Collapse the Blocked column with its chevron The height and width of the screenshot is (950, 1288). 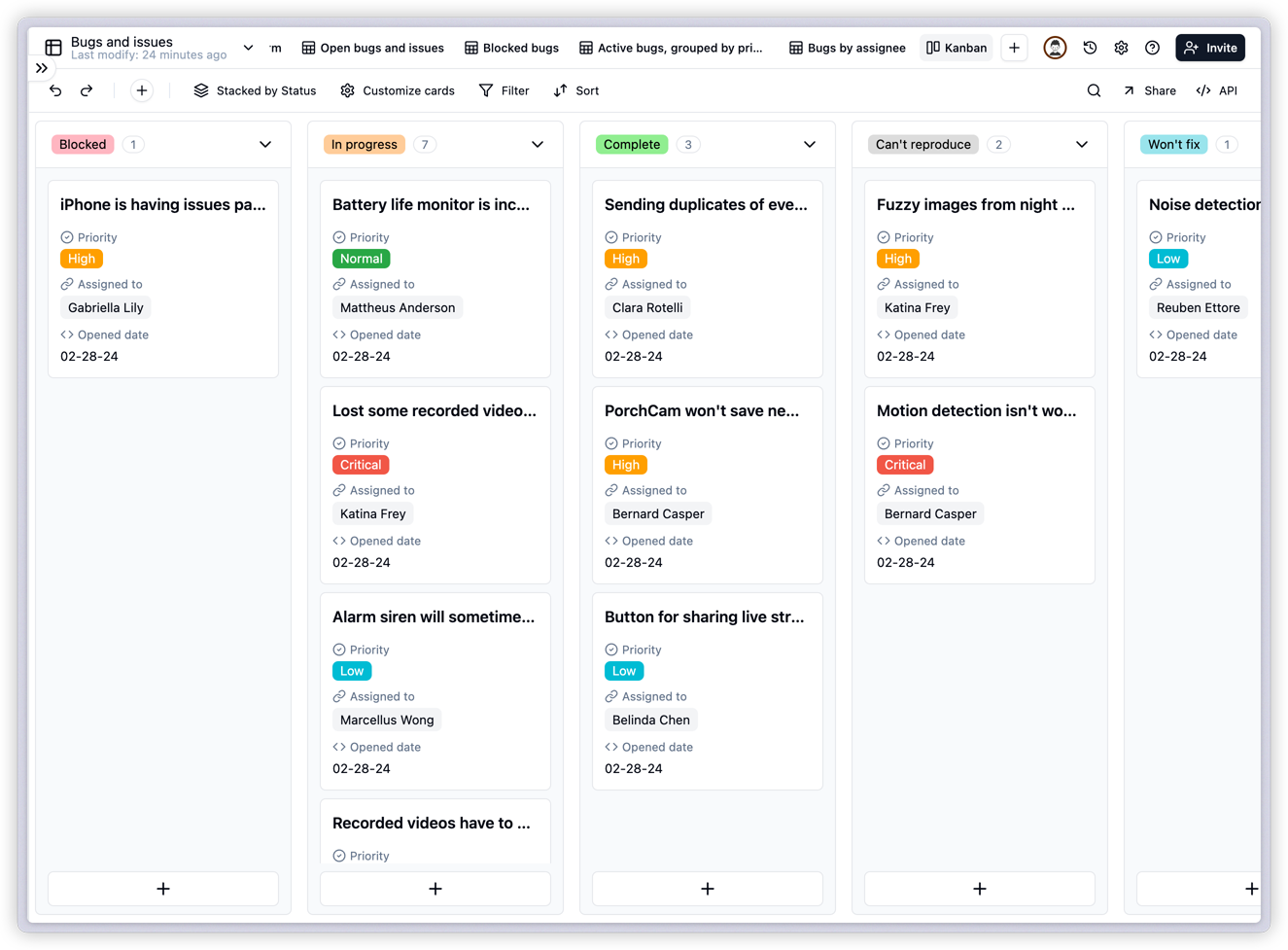pos(264,144)
